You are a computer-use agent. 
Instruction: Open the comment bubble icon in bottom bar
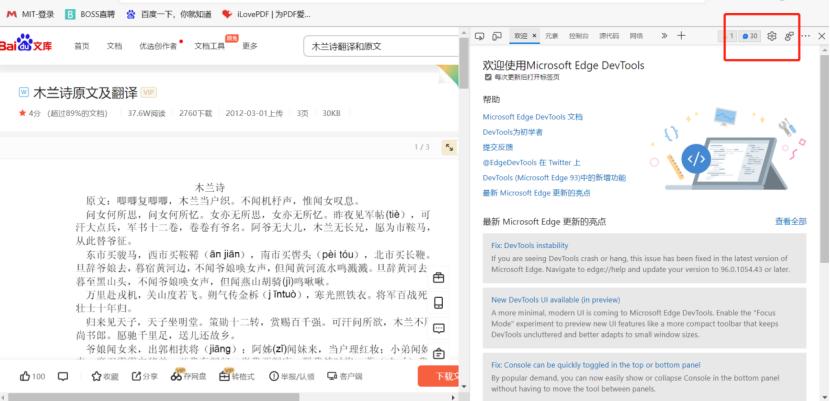63,376
